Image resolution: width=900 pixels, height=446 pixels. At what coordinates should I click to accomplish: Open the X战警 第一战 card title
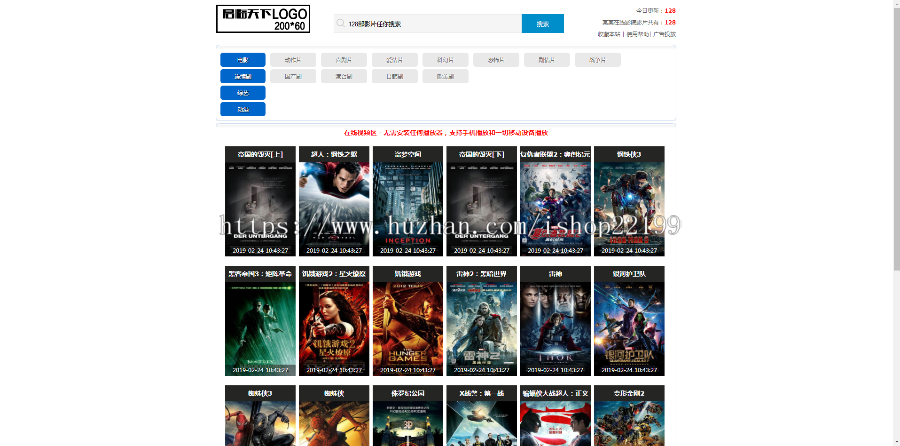[x=482, y=393]
